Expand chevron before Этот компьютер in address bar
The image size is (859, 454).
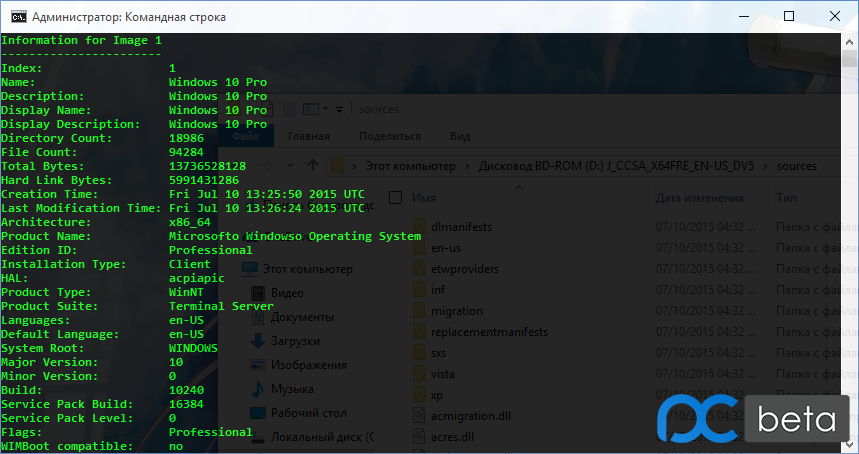point(354,166)
